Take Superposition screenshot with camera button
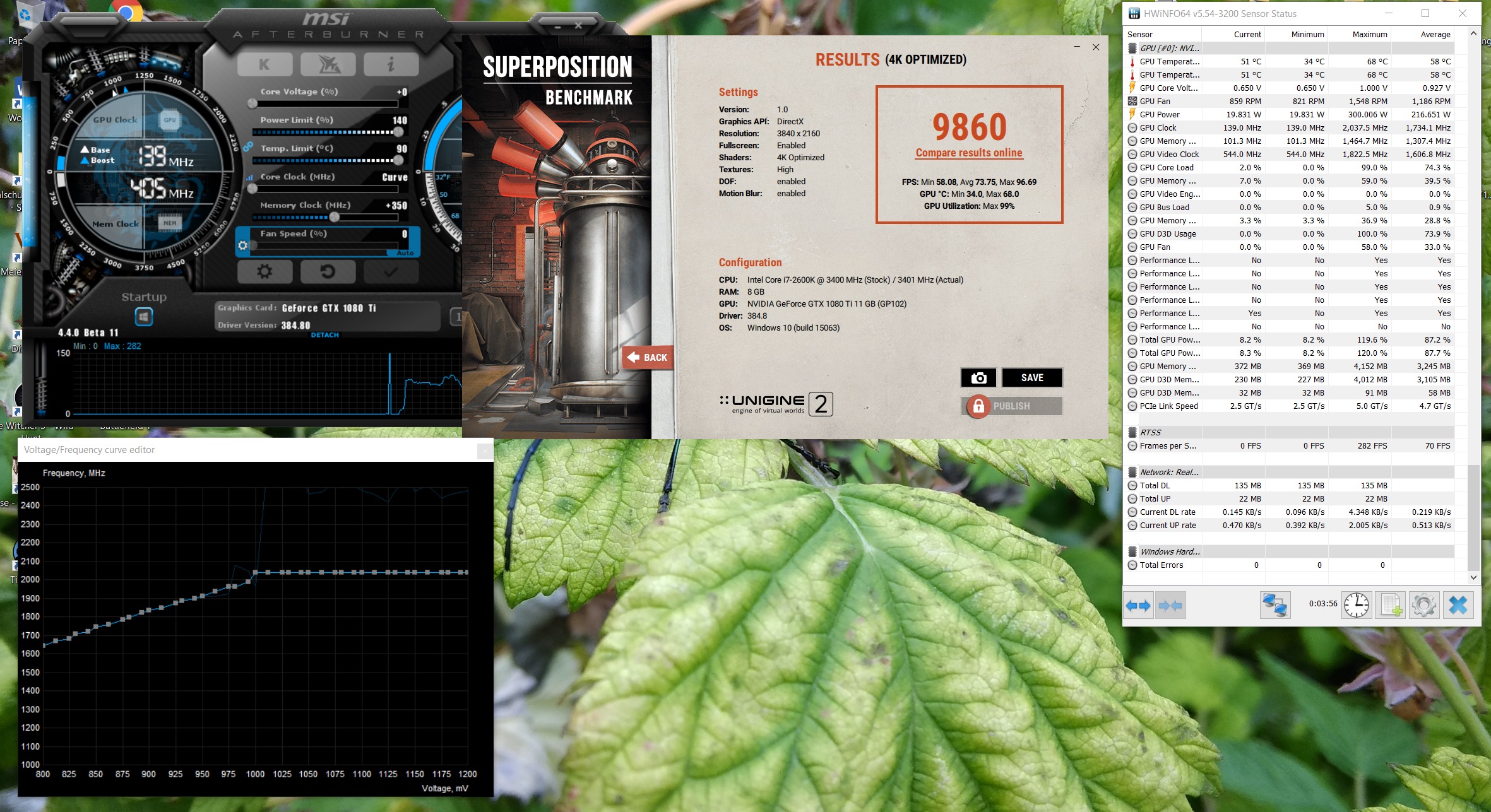1491x812 pixels. tap(978, 377)
